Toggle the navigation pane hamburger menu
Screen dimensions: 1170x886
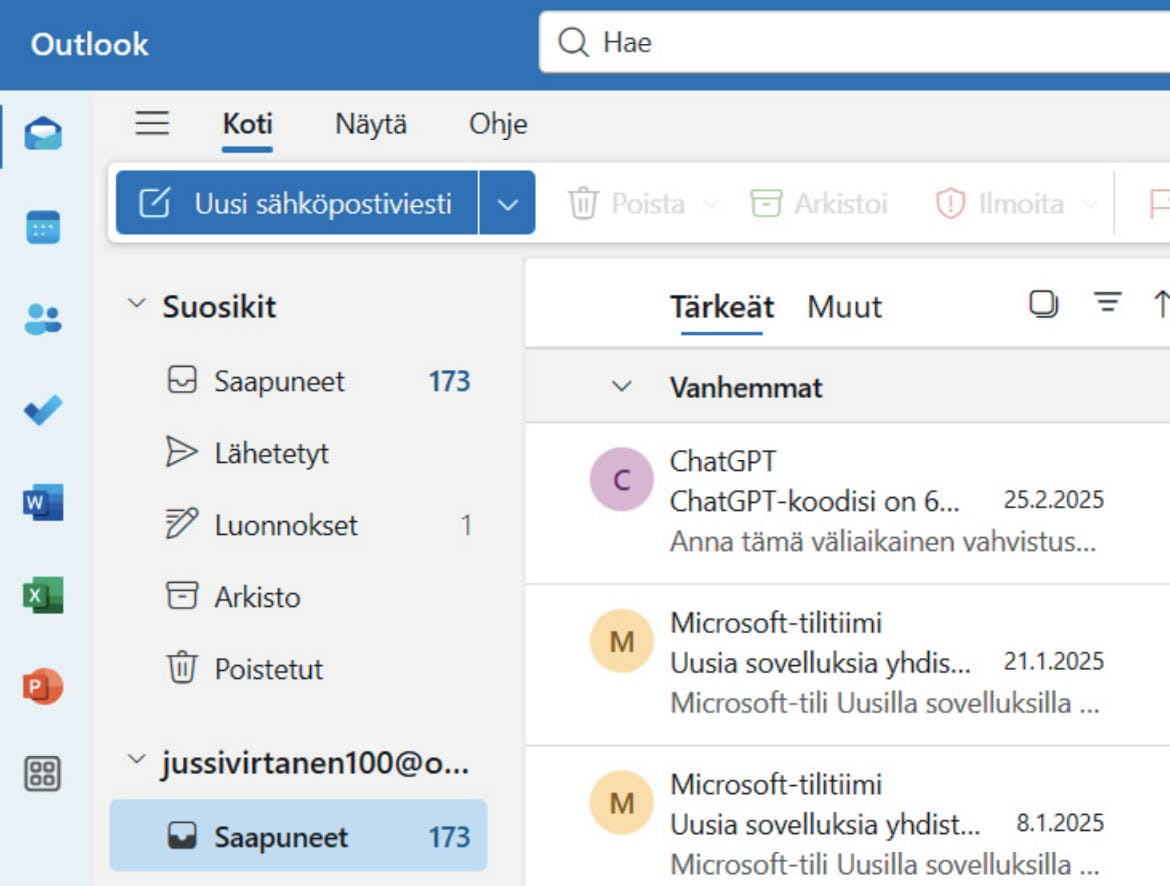click(x=152, y=124)
